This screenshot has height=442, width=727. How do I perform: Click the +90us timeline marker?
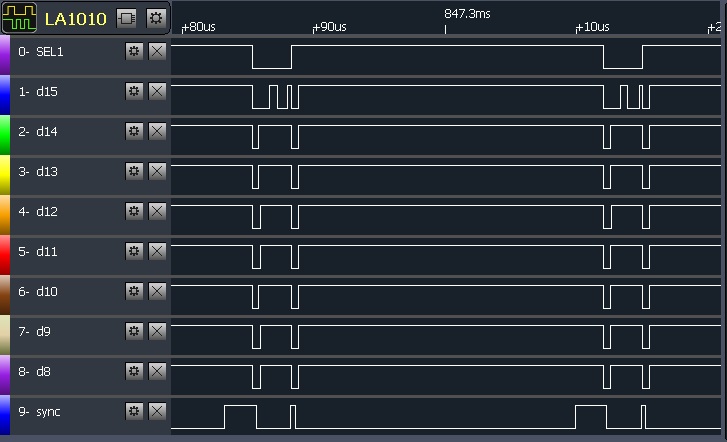[330, 27]
